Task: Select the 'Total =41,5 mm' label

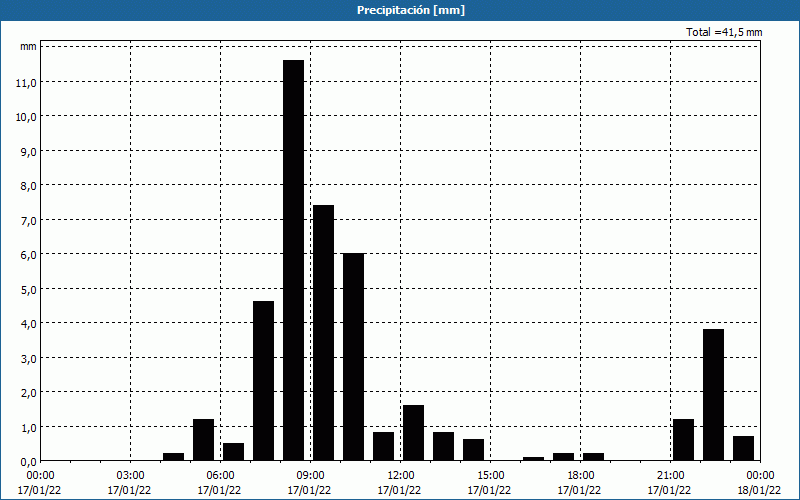Action: point(724,32)
